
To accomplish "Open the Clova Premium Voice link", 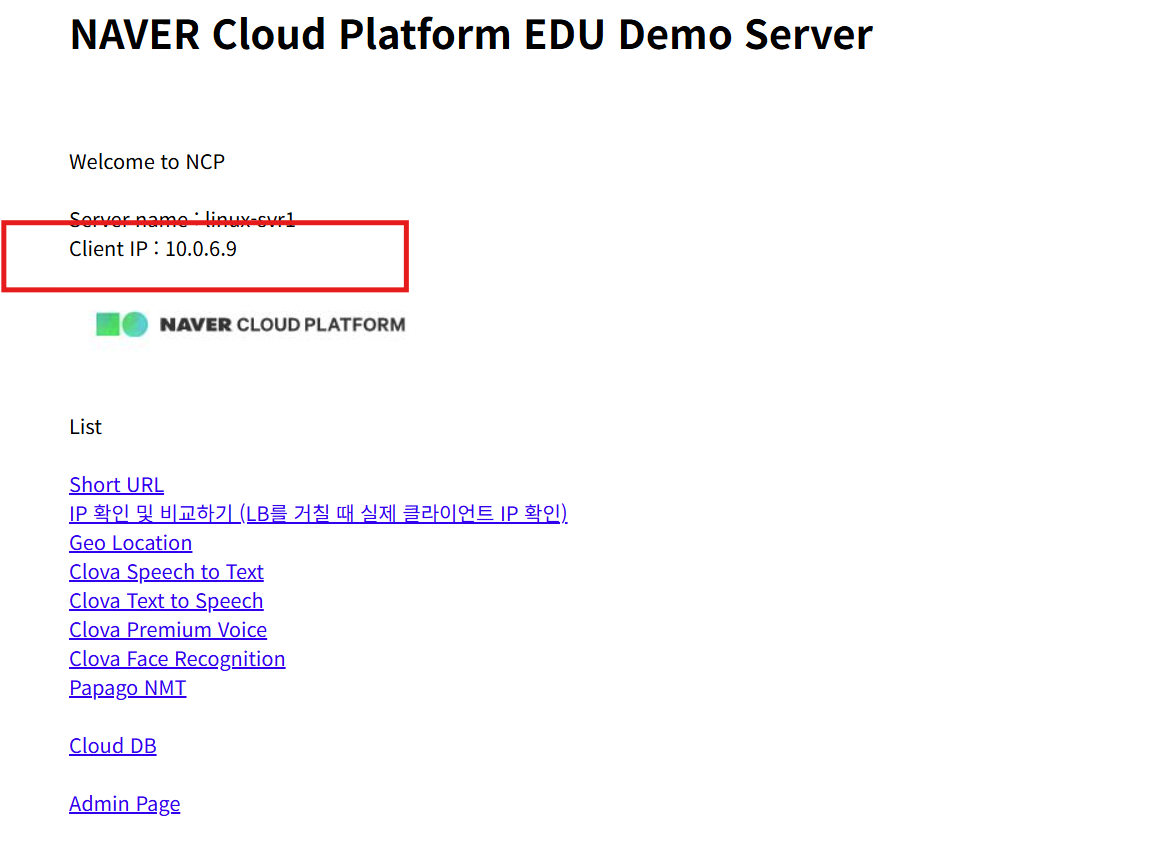I will tap(168, 630).
